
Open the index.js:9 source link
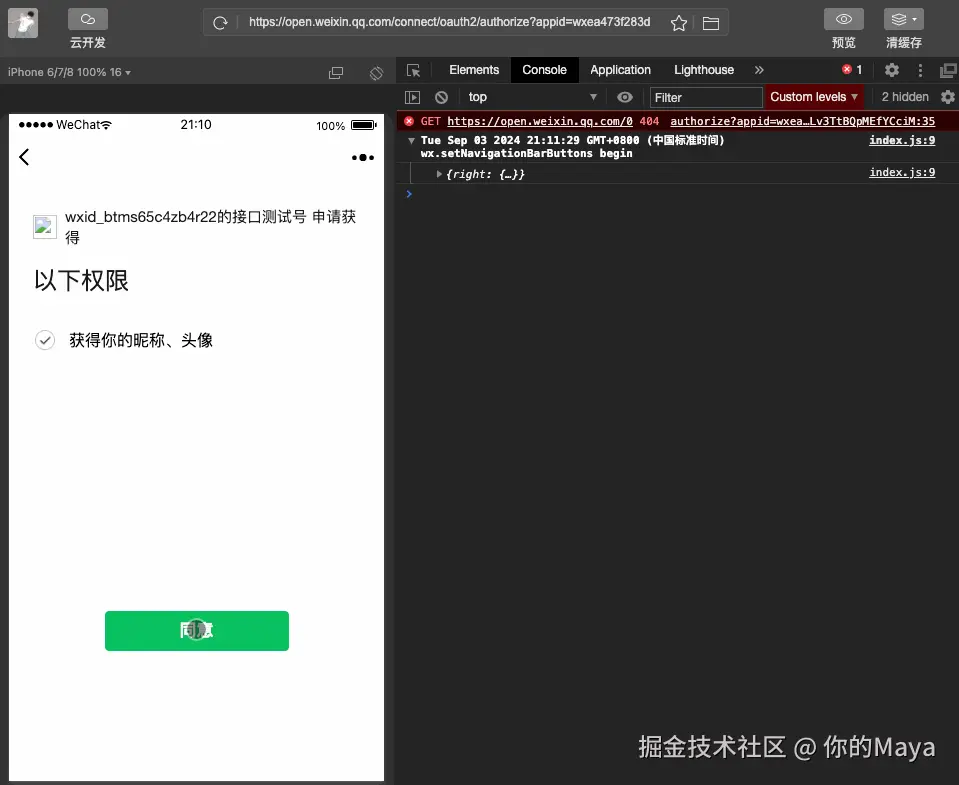coord(901,140)
